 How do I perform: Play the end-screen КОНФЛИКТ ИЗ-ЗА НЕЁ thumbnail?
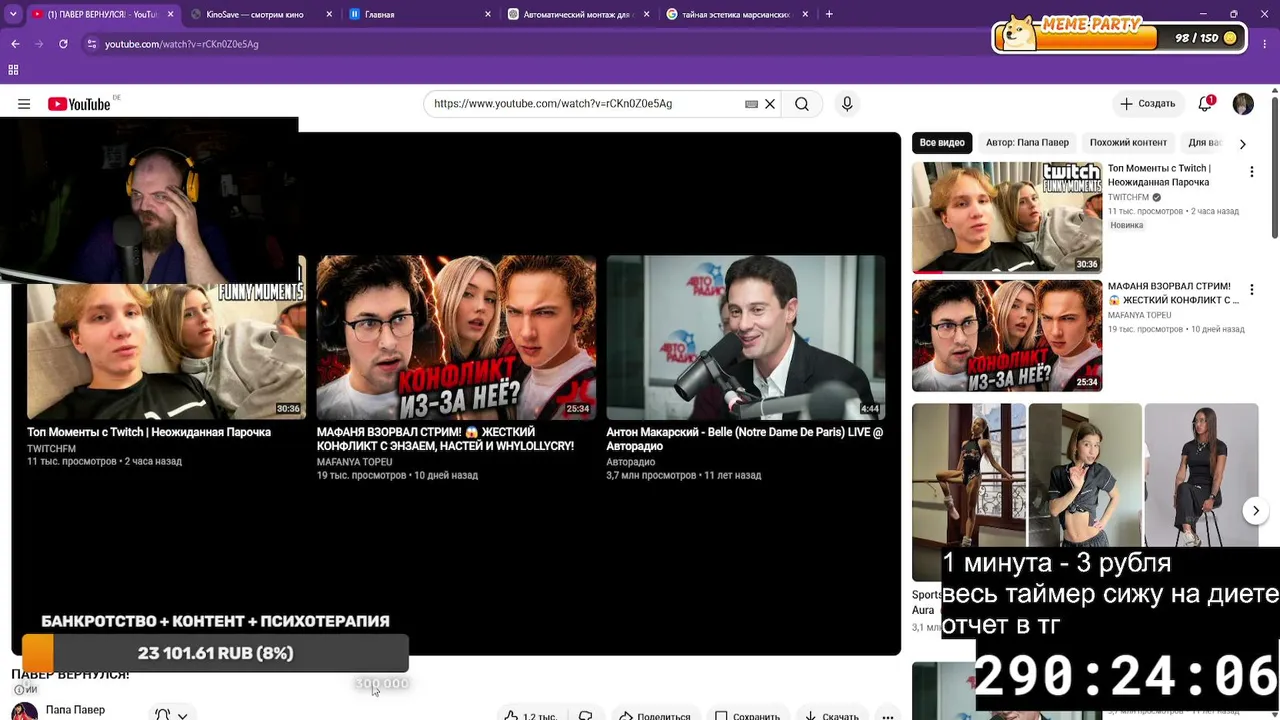tap(456, 337)
